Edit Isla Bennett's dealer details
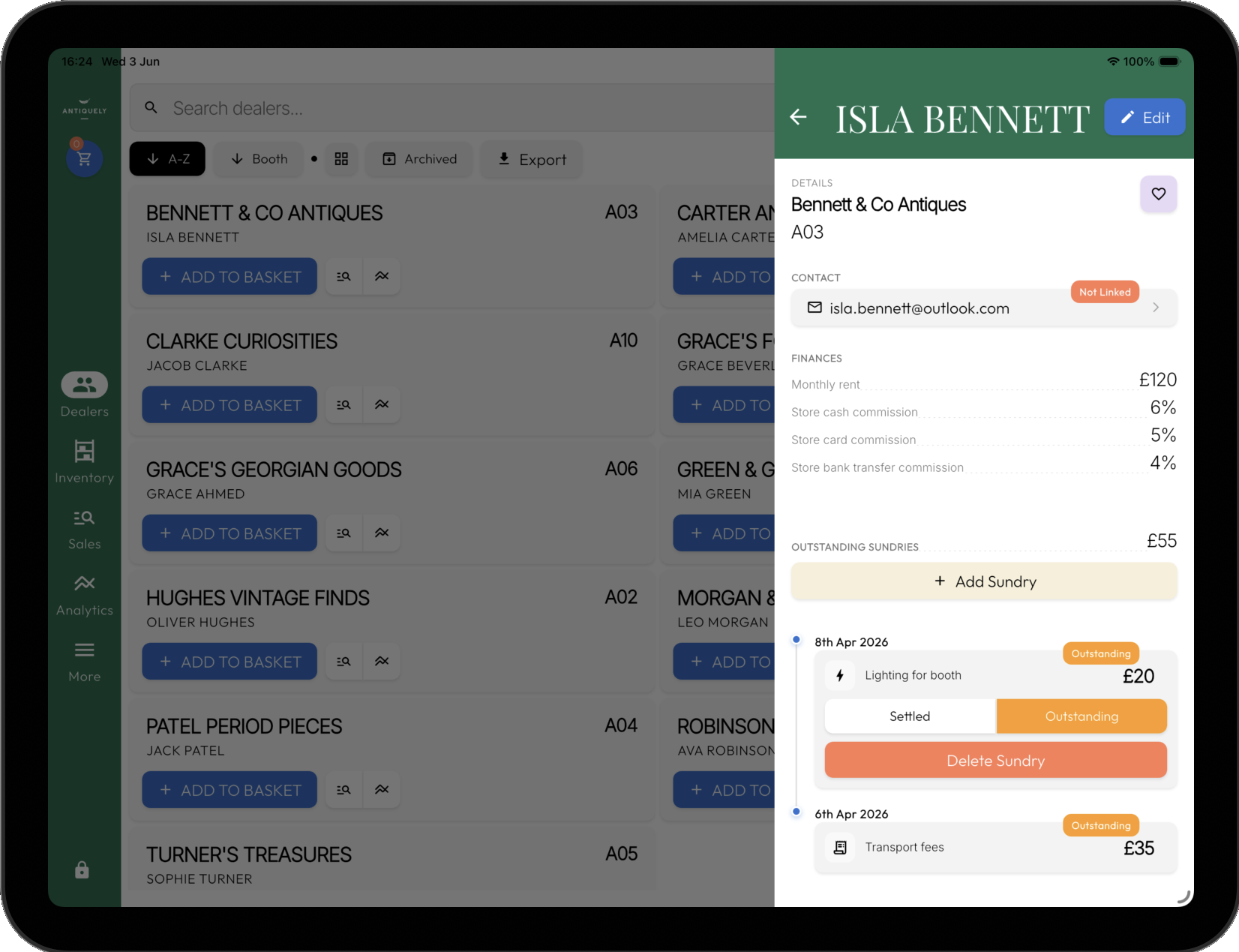 [x=1144, y=117]
